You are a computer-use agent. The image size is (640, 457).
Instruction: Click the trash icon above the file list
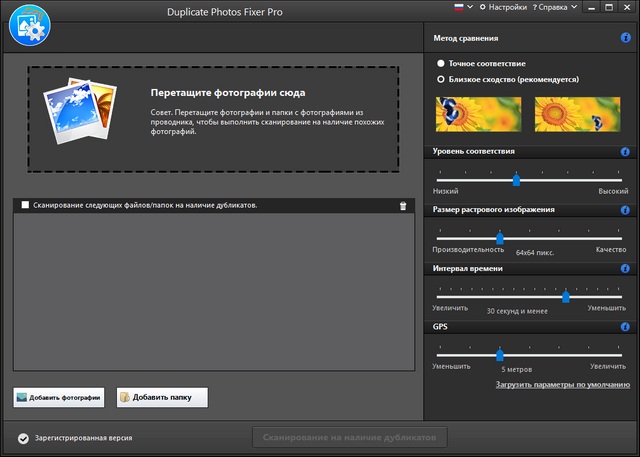coord(403,205)
